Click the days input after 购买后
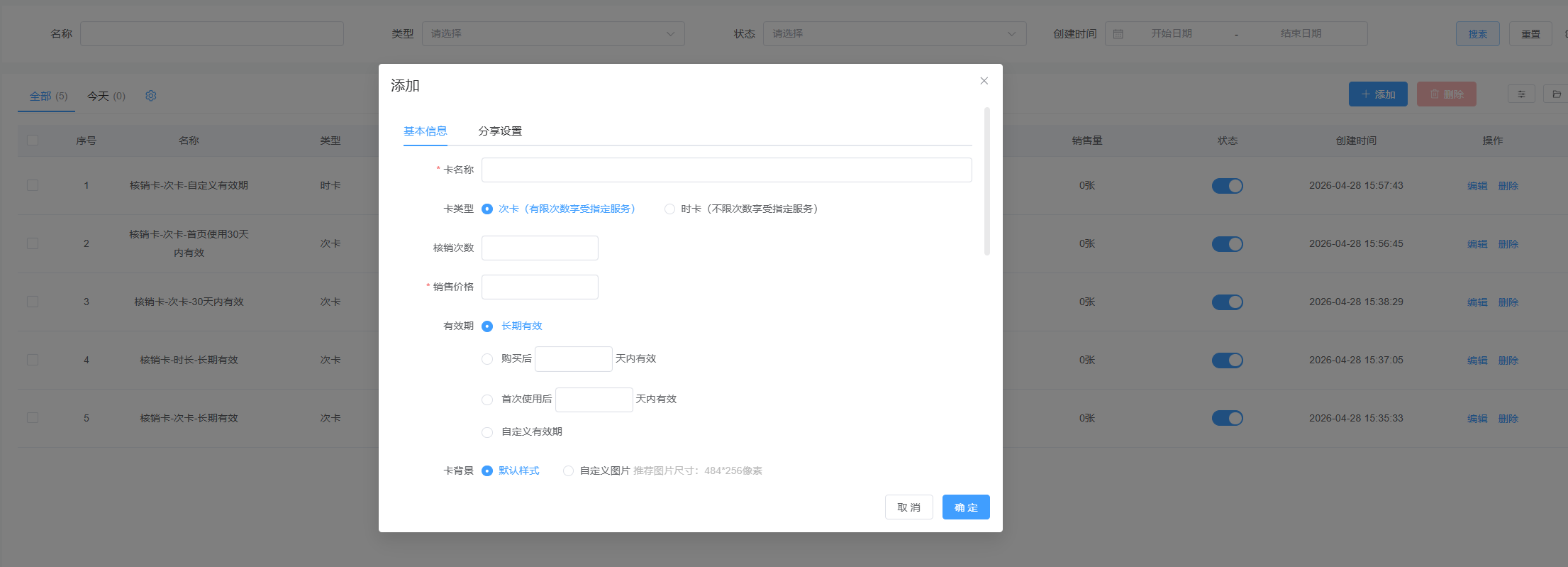This screenshot has height=567, width=1568. [574, 359]
